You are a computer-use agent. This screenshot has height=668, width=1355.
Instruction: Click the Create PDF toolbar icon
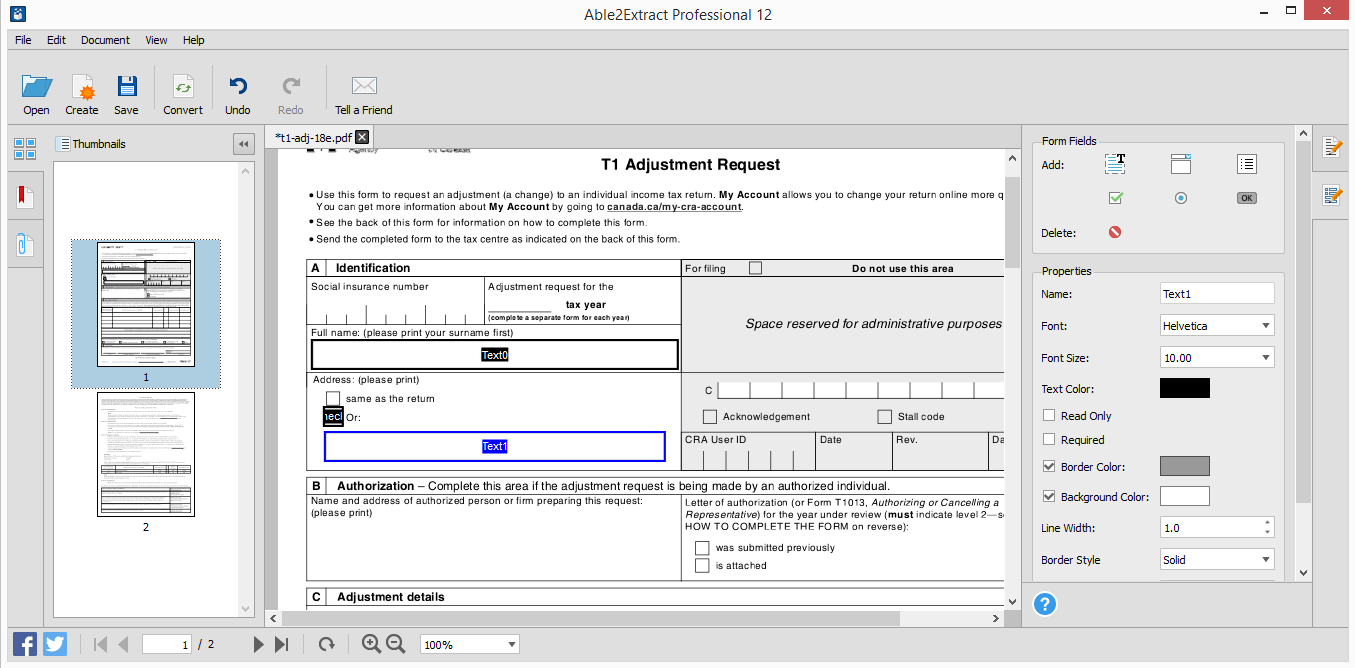click(82, 87)
